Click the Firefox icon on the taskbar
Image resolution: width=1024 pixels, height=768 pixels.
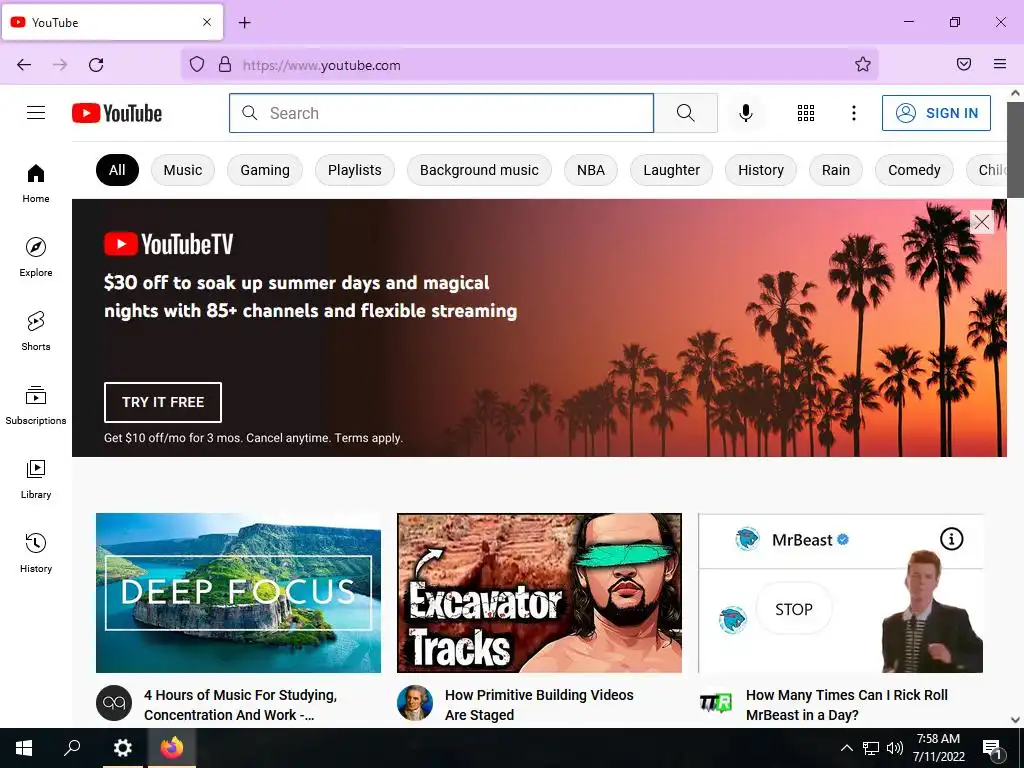point(172,748)
